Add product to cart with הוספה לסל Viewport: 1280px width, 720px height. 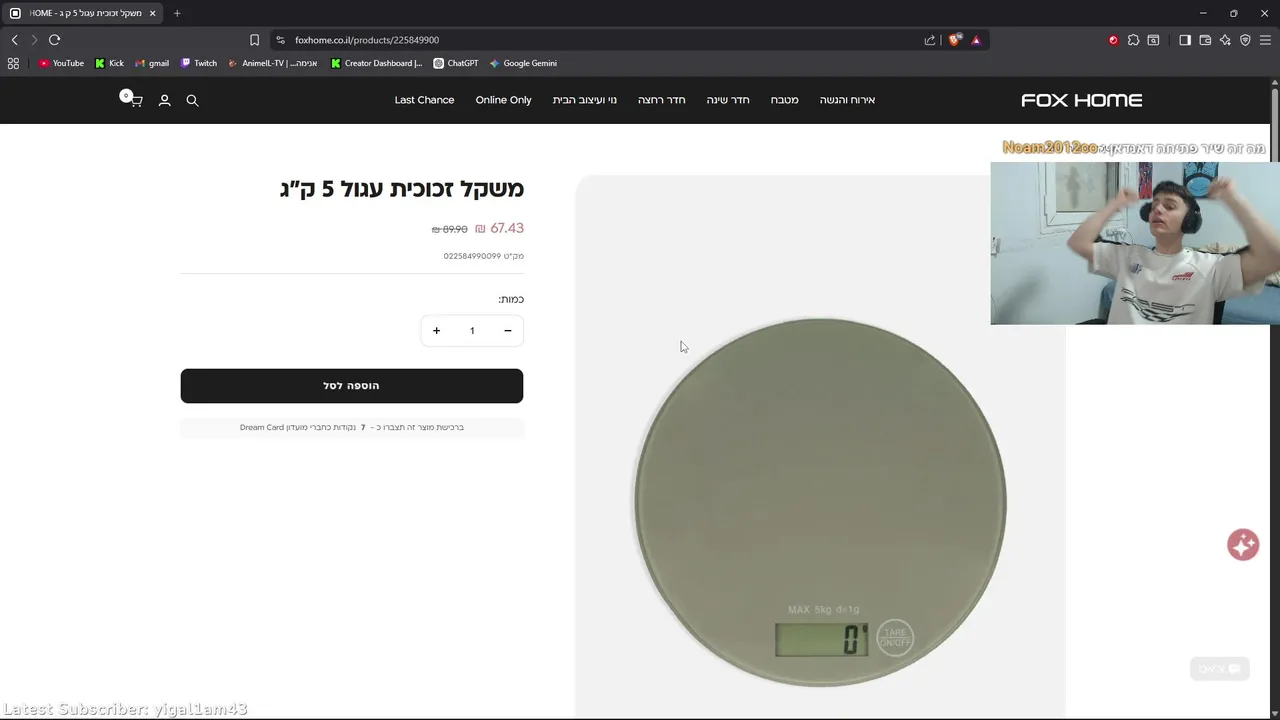pyautogui.click(x=352, y=386)
